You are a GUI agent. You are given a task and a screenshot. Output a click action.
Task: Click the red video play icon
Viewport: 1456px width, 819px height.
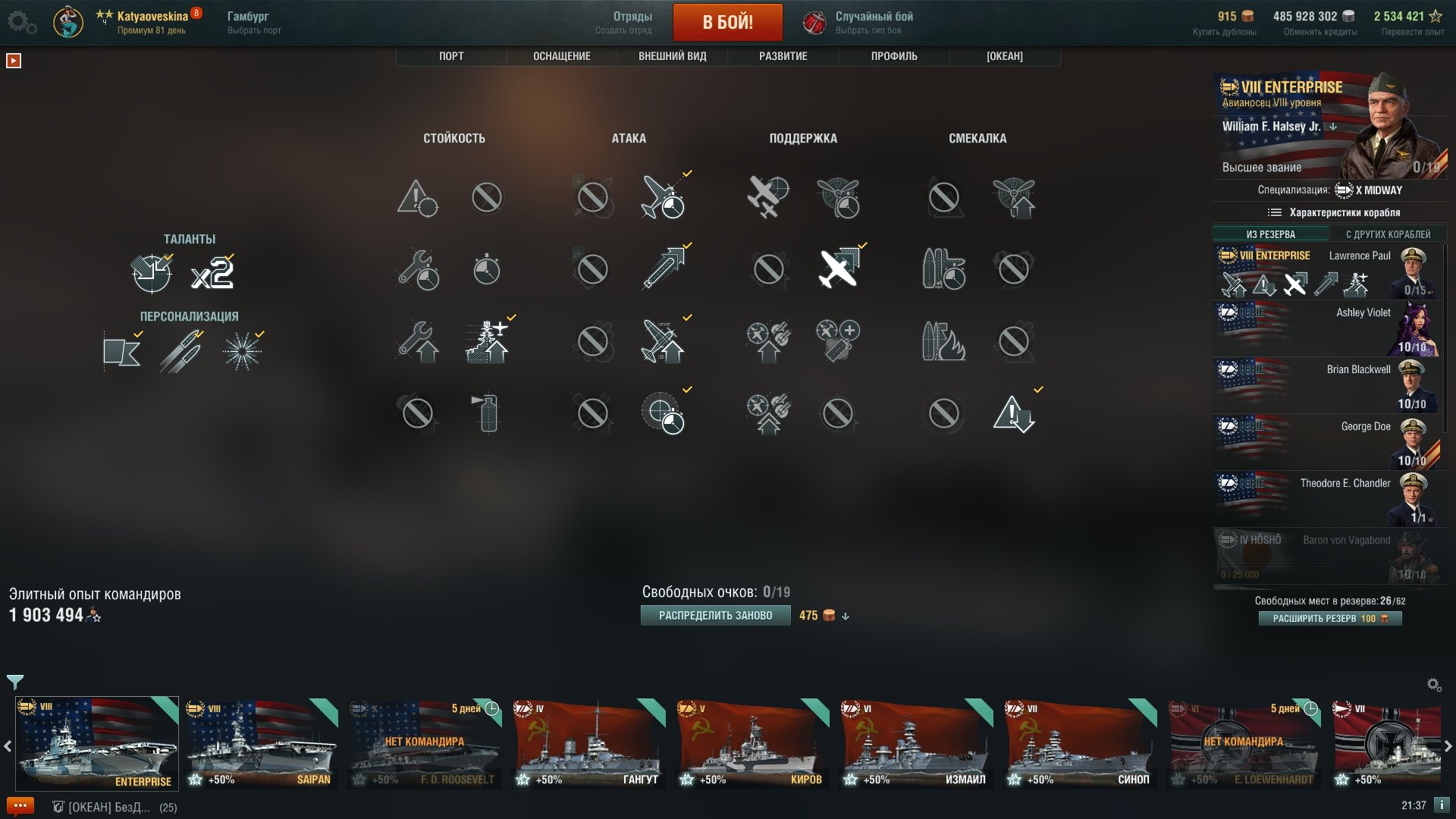pyautogui.click(x=14, y=61)
